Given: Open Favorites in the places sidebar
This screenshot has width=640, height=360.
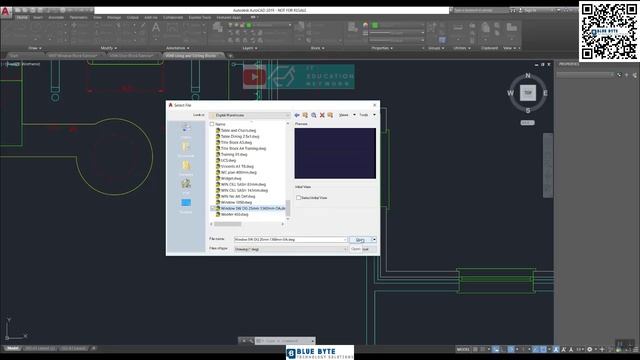Looking at the screenshot, I should [186, 167].
